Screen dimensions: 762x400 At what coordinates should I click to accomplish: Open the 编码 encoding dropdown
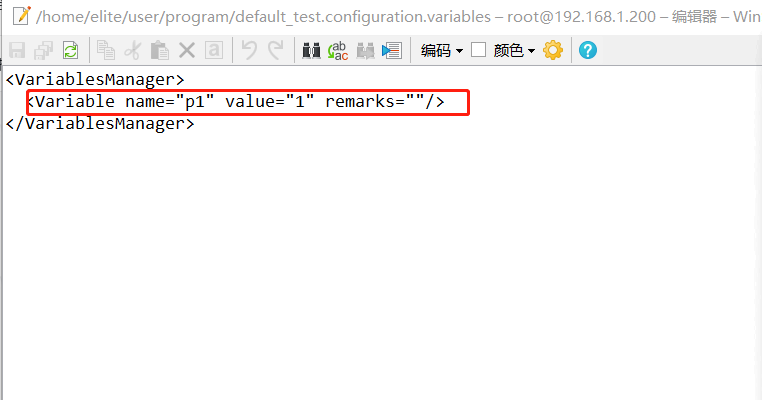pos(441,50)
